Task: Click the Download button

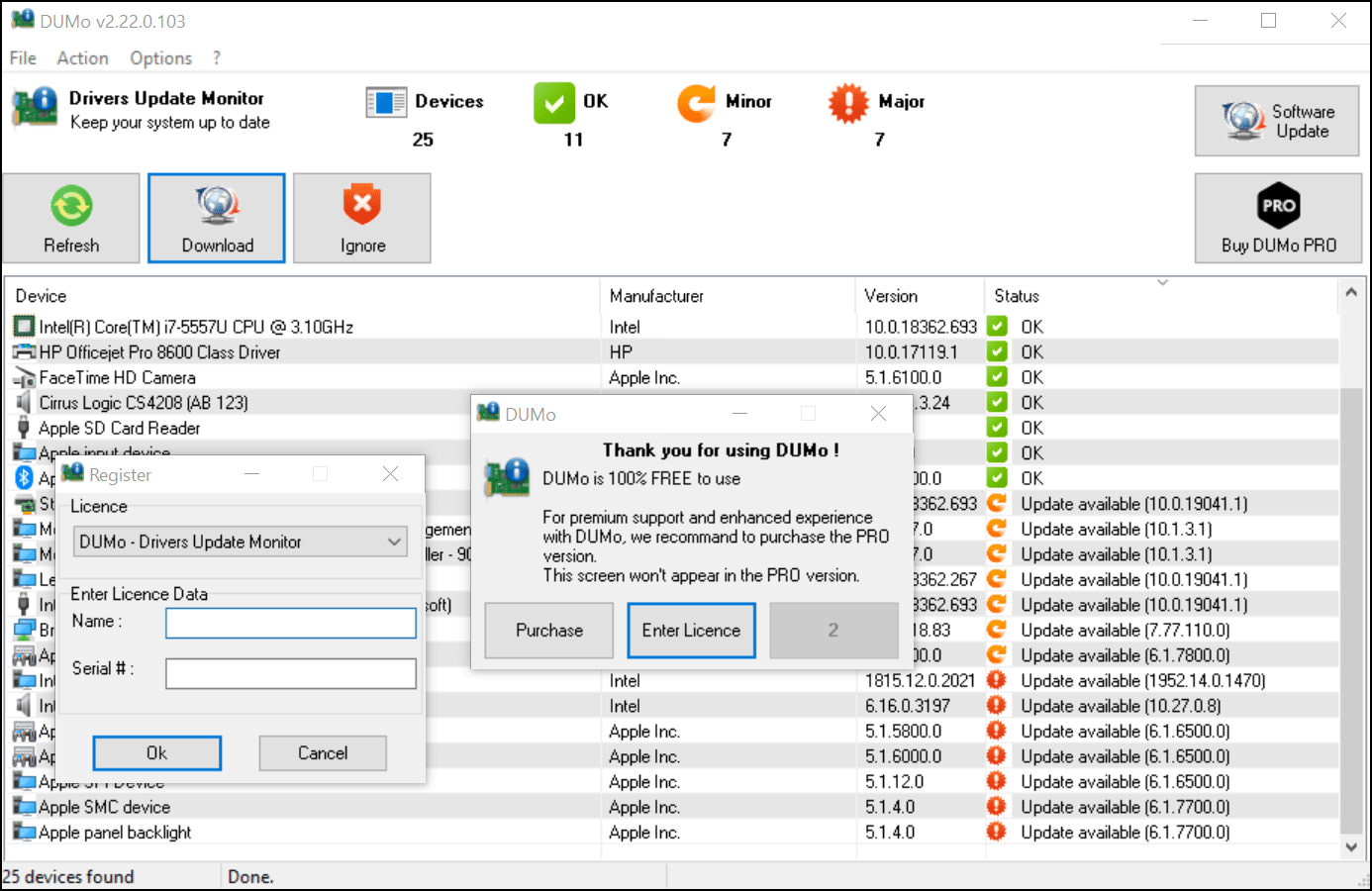Action: click(217, 218)
